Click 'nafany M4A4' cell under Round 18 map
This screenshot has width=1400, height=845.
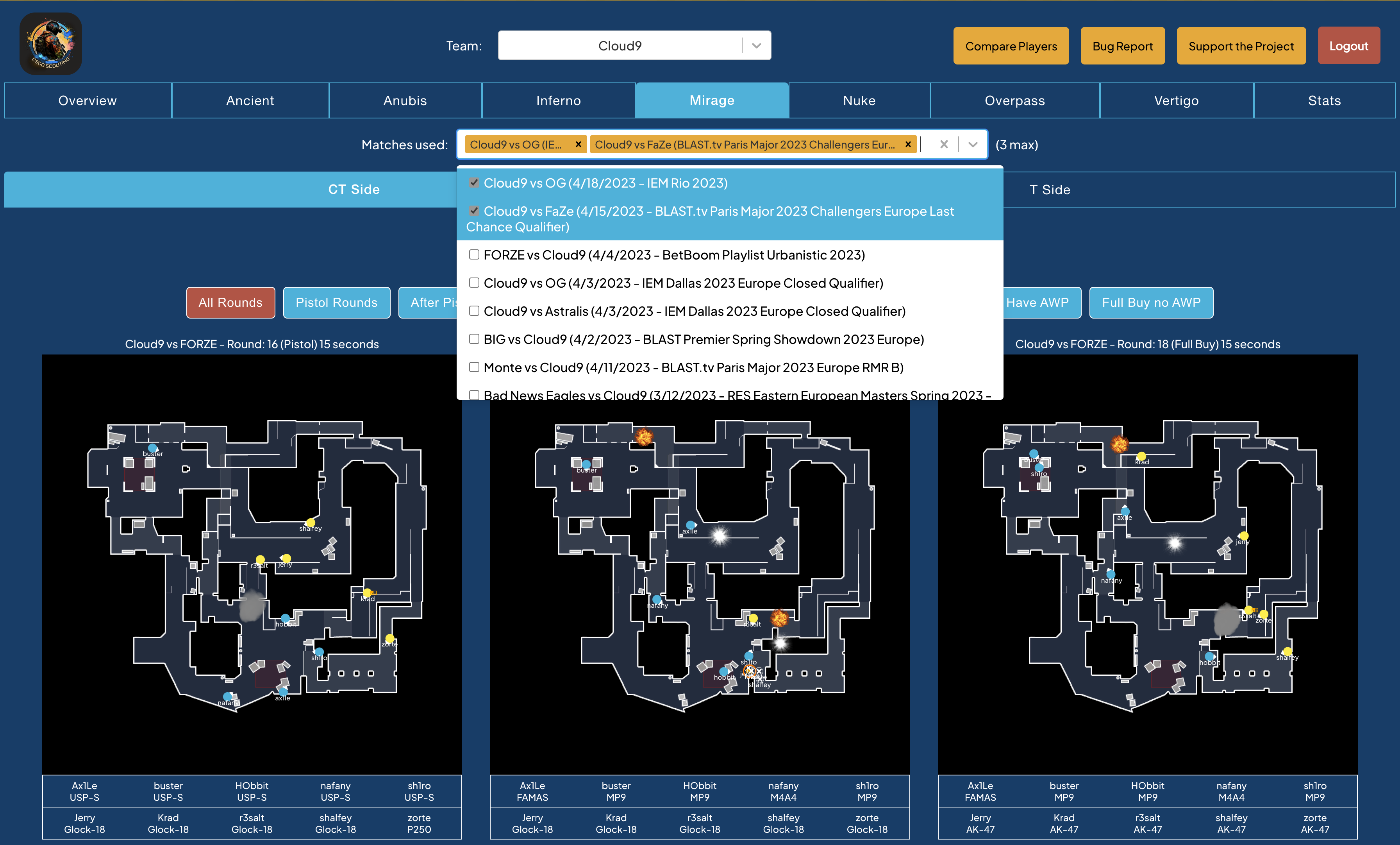tap(1231, 791)
